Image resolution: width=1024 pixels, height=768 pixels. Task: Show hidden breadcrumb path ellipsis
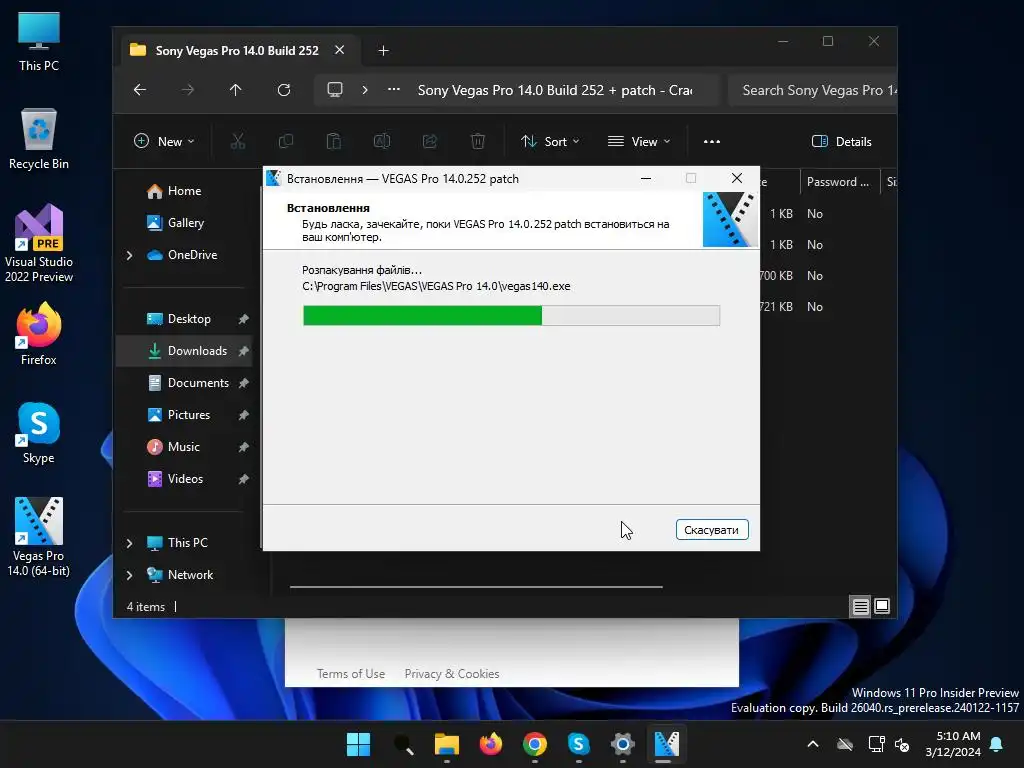coord(394,89)
